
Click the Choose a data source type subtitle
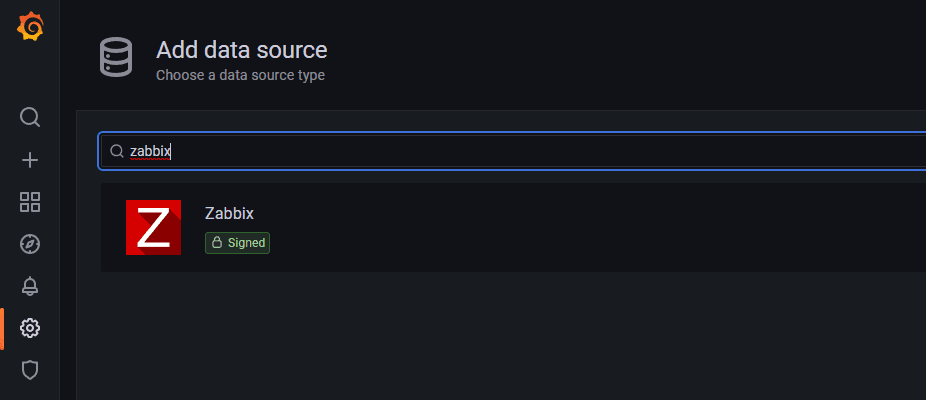[240, 76]
